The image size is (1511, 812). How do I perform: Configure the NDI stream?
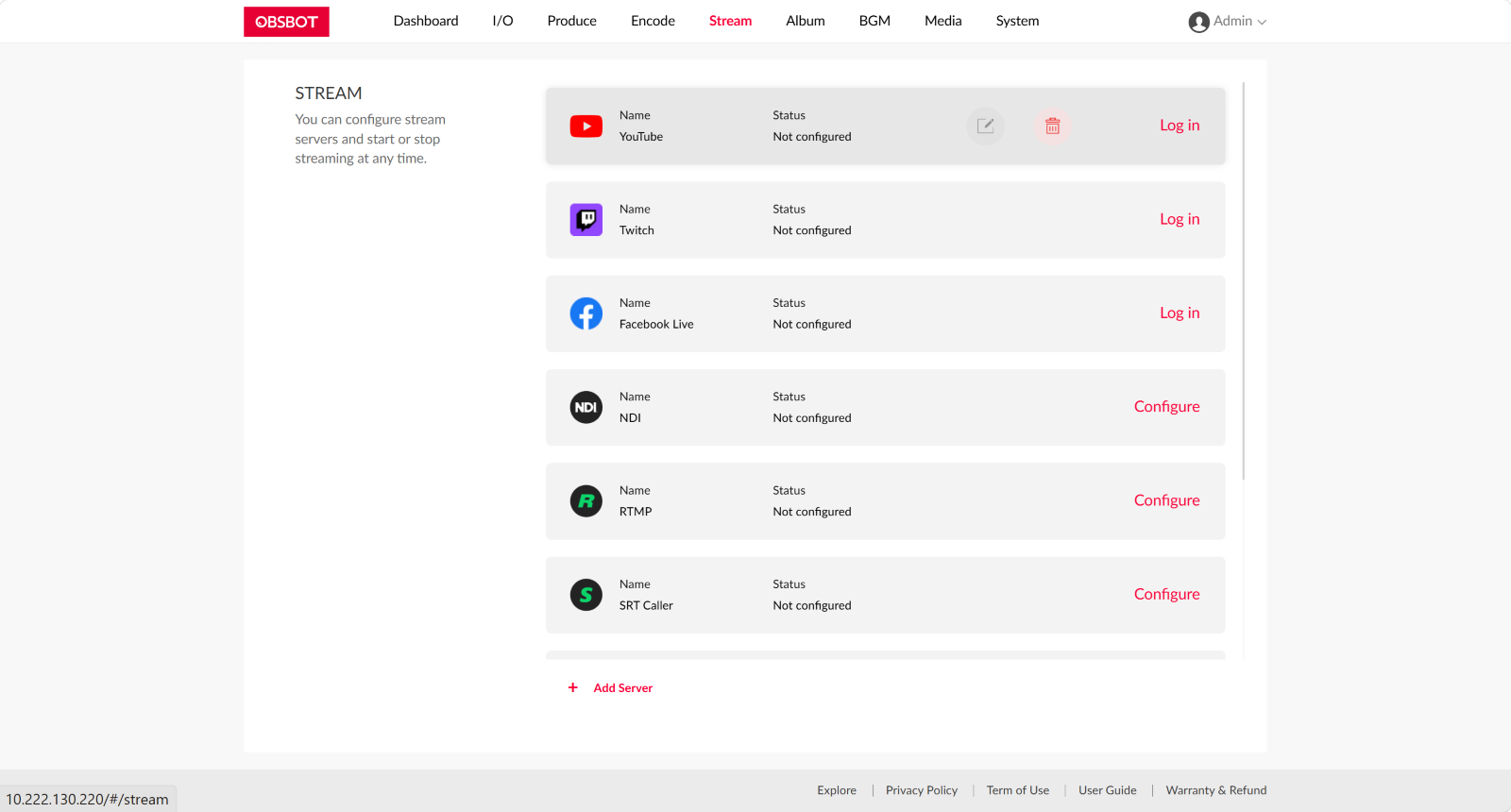point(1167,407)
